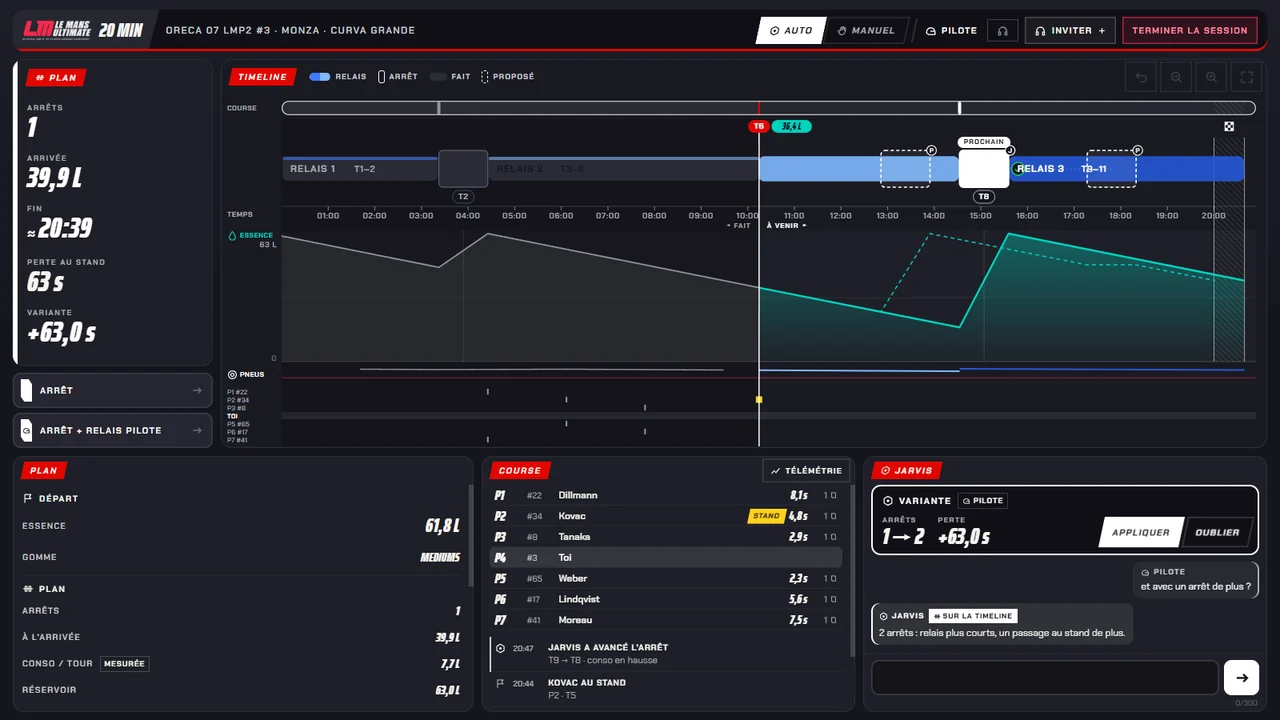Click the P badge on the first proposed stop
The image size is (1280, 720).
click(x=931, y=150)
